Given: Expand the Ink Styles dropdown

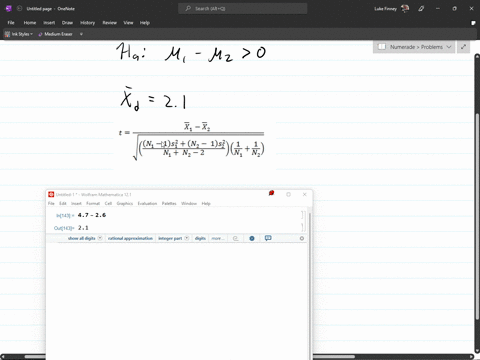Looking at the screenshot, I should coord(19,34).
